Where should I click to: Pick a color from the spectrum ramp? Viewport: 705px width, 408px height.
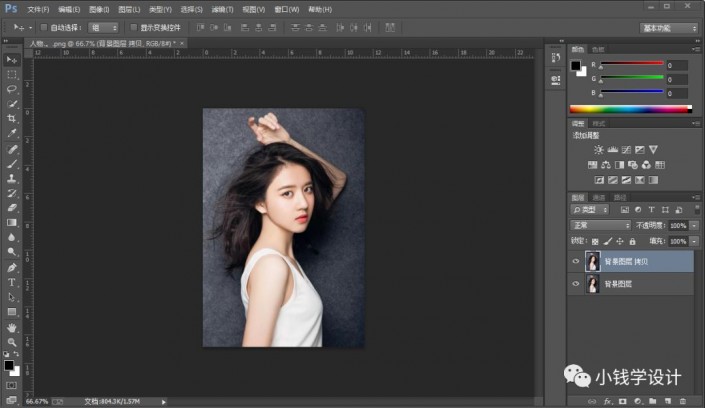630,109
